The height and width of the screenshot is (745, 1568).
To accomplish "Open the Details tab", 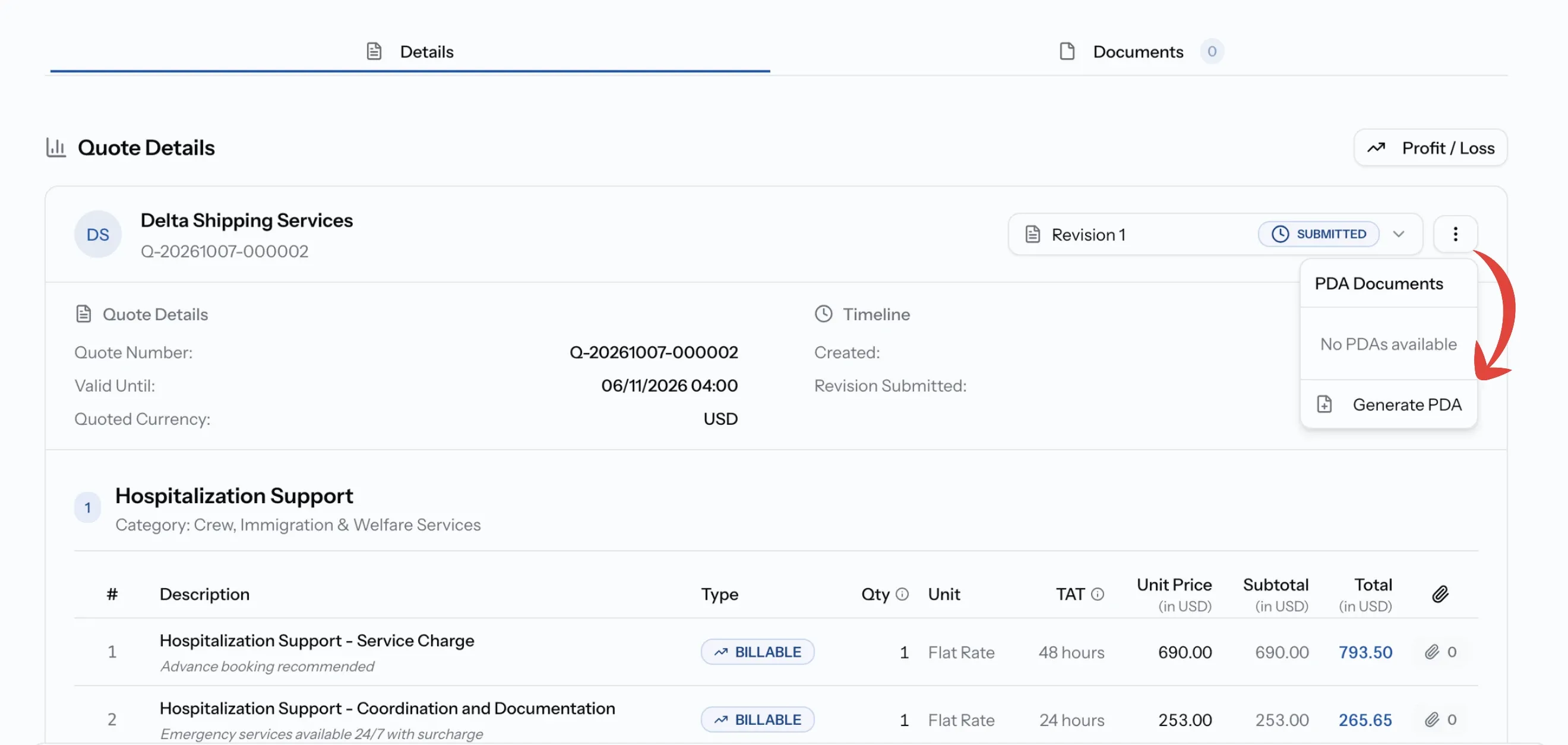I will [x=410, y=51].
